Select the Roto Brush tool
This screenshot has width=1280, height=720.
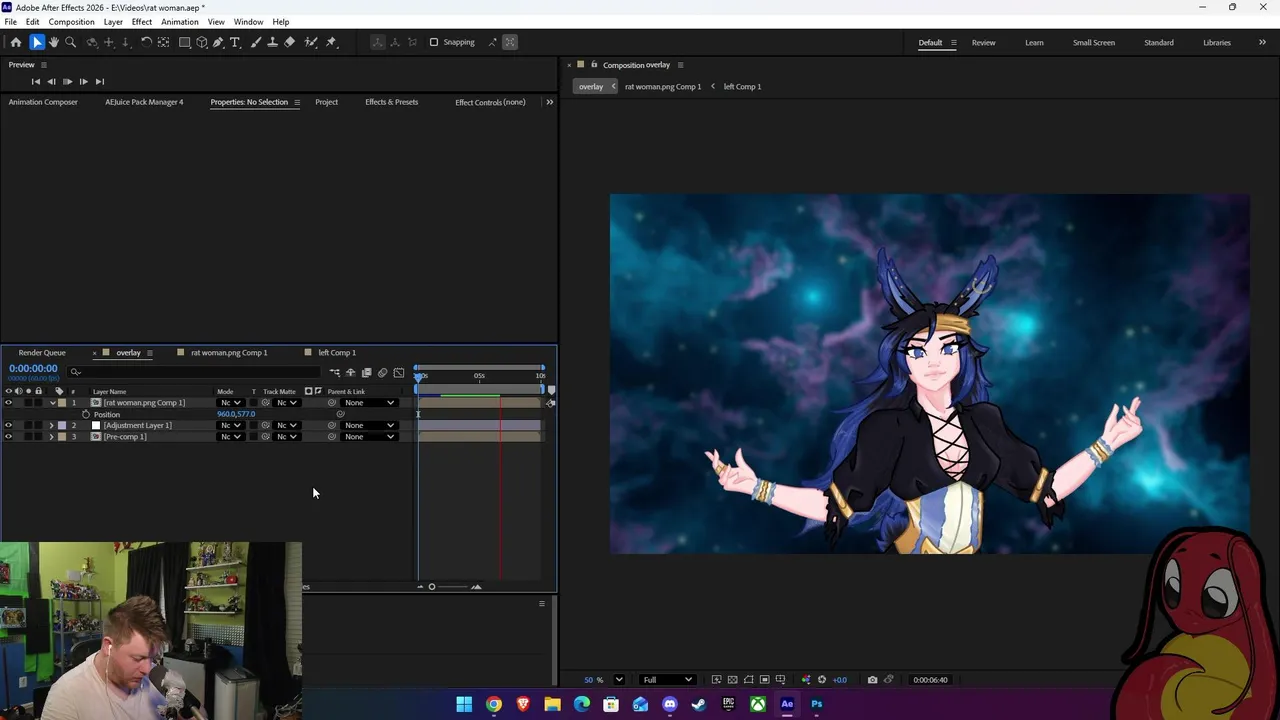point(311,42)
